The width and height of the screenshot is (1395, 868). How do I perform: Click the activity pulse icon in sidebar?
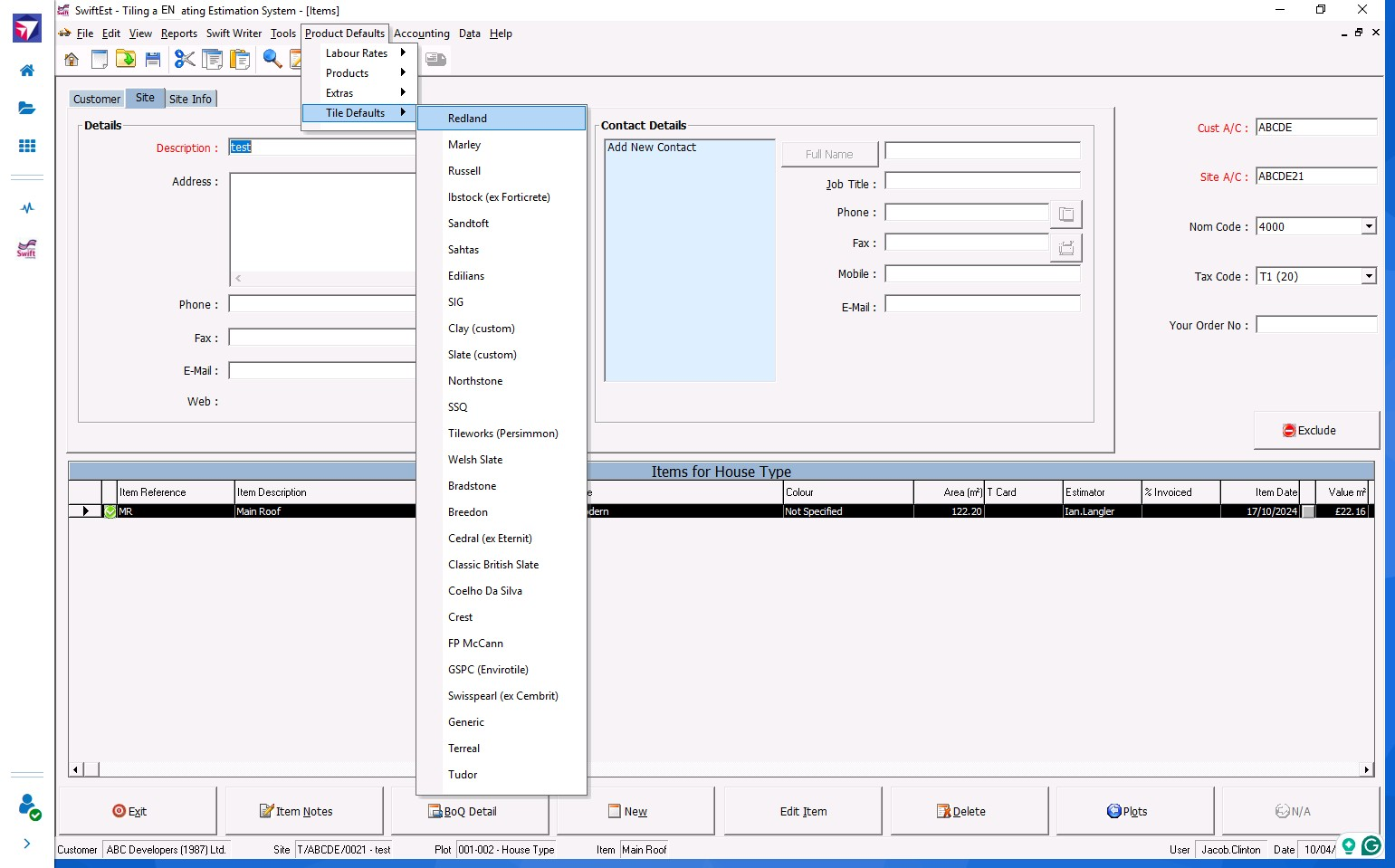[27, 208]
